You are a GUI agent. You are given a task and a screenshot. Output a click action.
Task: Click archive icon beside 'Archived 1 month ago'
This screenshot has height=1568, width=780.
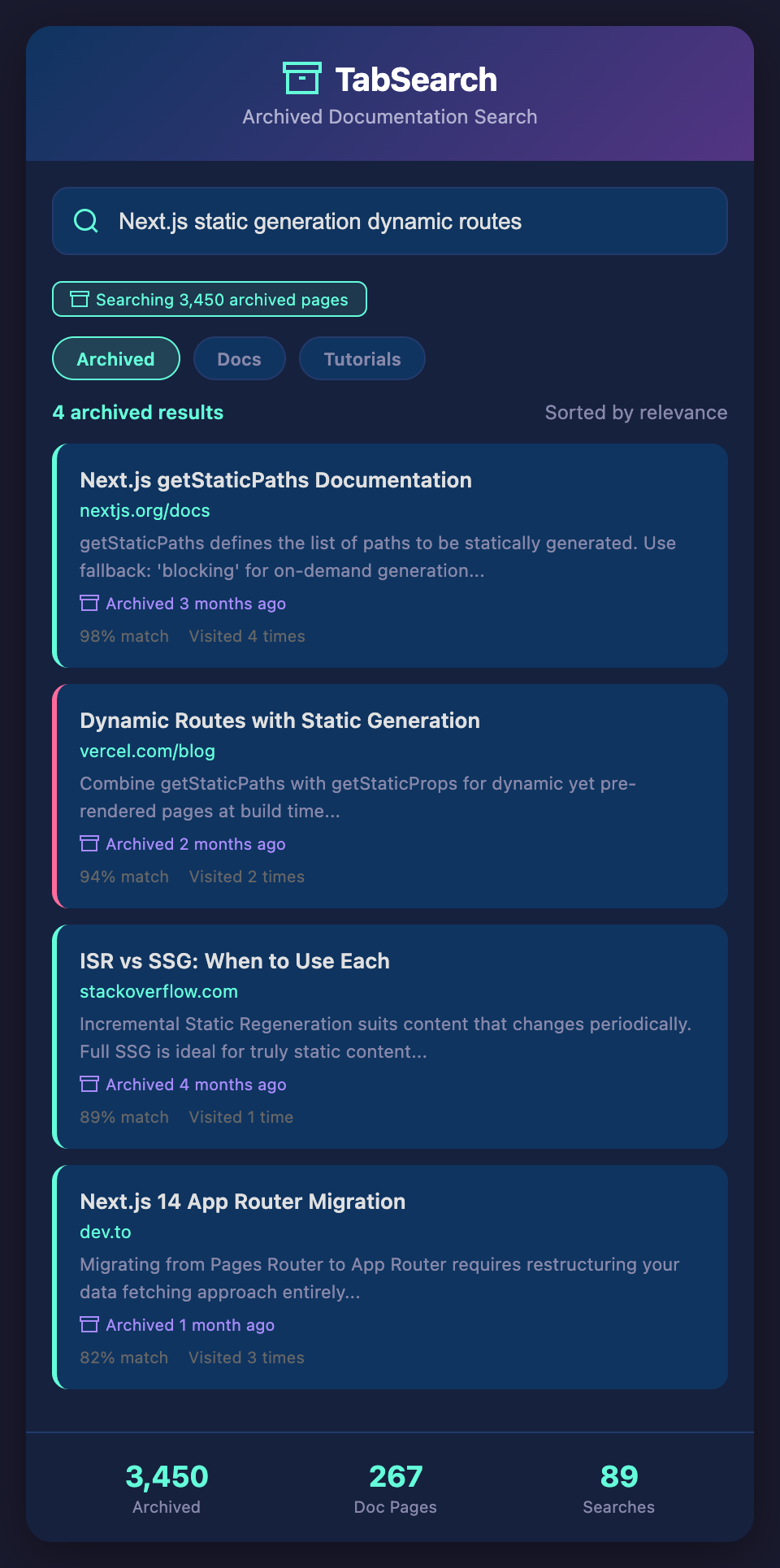pos(89,1324)
